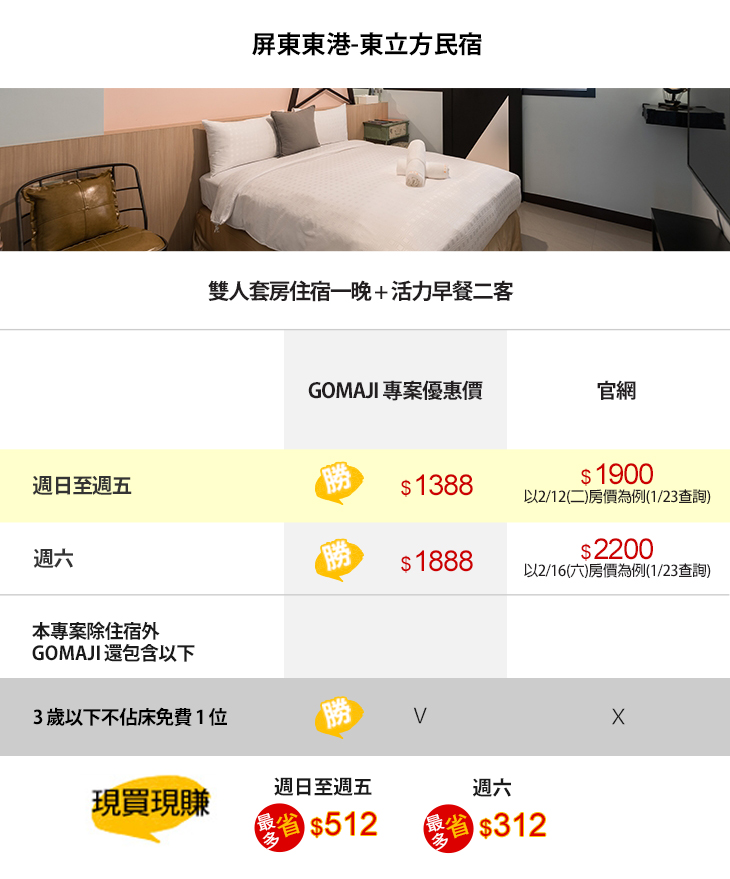Click the V checkmark under GOMAJI column
Viewport: 730px width, 879px height.
pyautogui.click(x=420, y=716)
